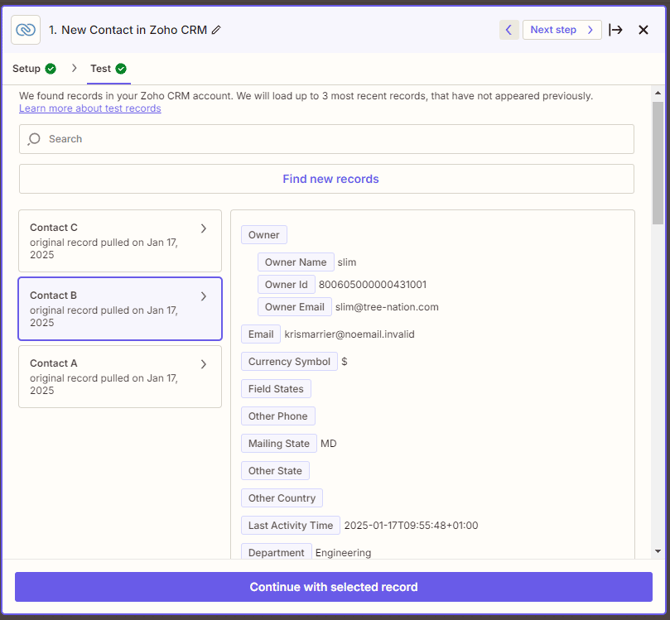Click the Field States label
670x620 pixels.
point(276,389)
